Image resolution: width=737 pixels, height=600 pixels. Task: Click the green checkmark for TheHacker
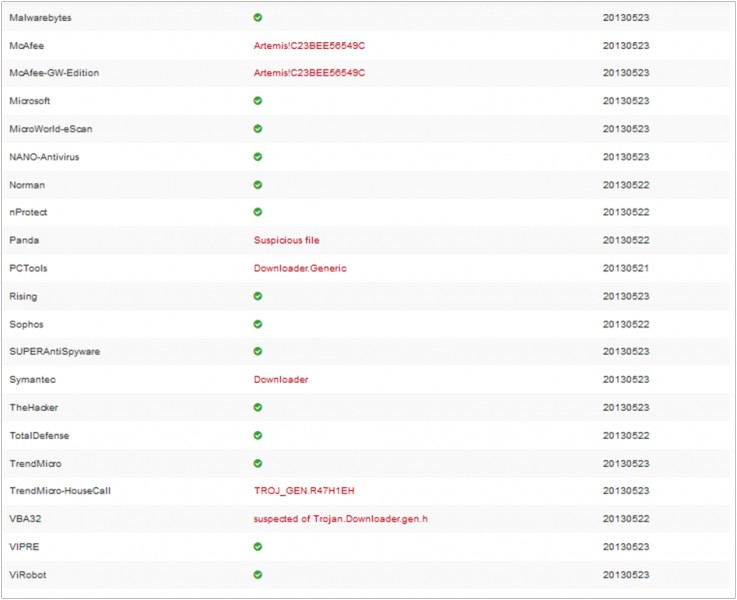[257, 408]
